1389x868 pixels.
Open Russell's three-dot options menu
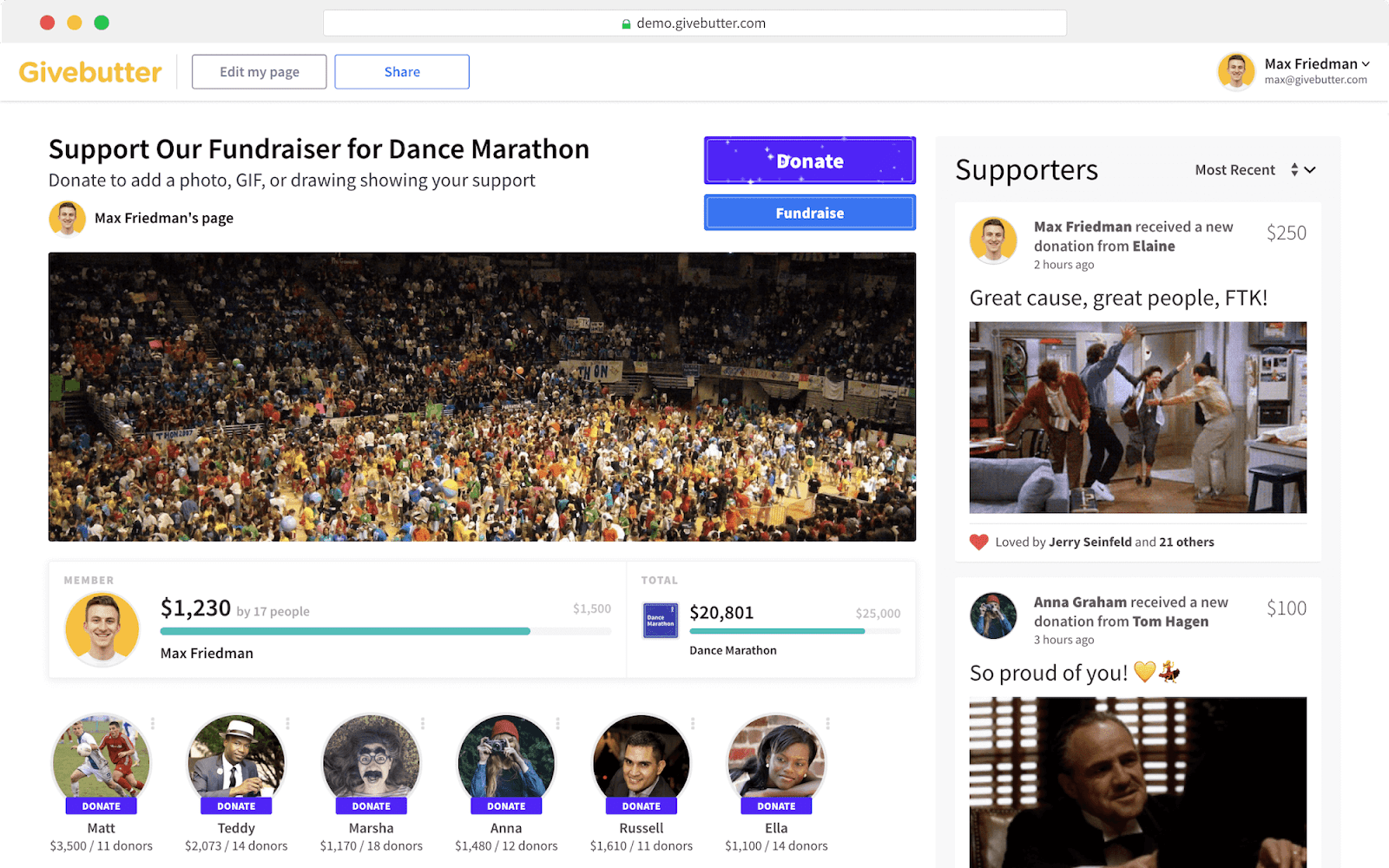click(693, 723)
